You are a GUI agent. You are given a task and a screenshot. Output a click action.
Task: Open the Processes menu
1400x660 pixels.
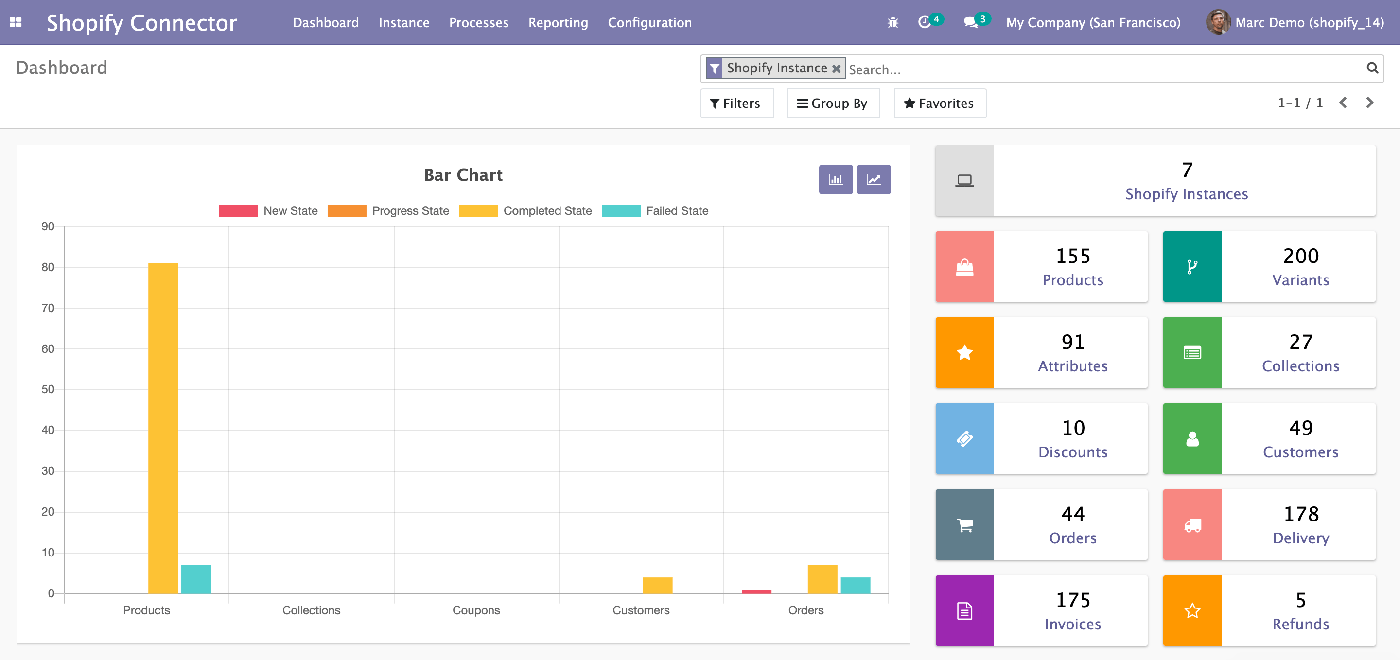click(x=479, y=22)
